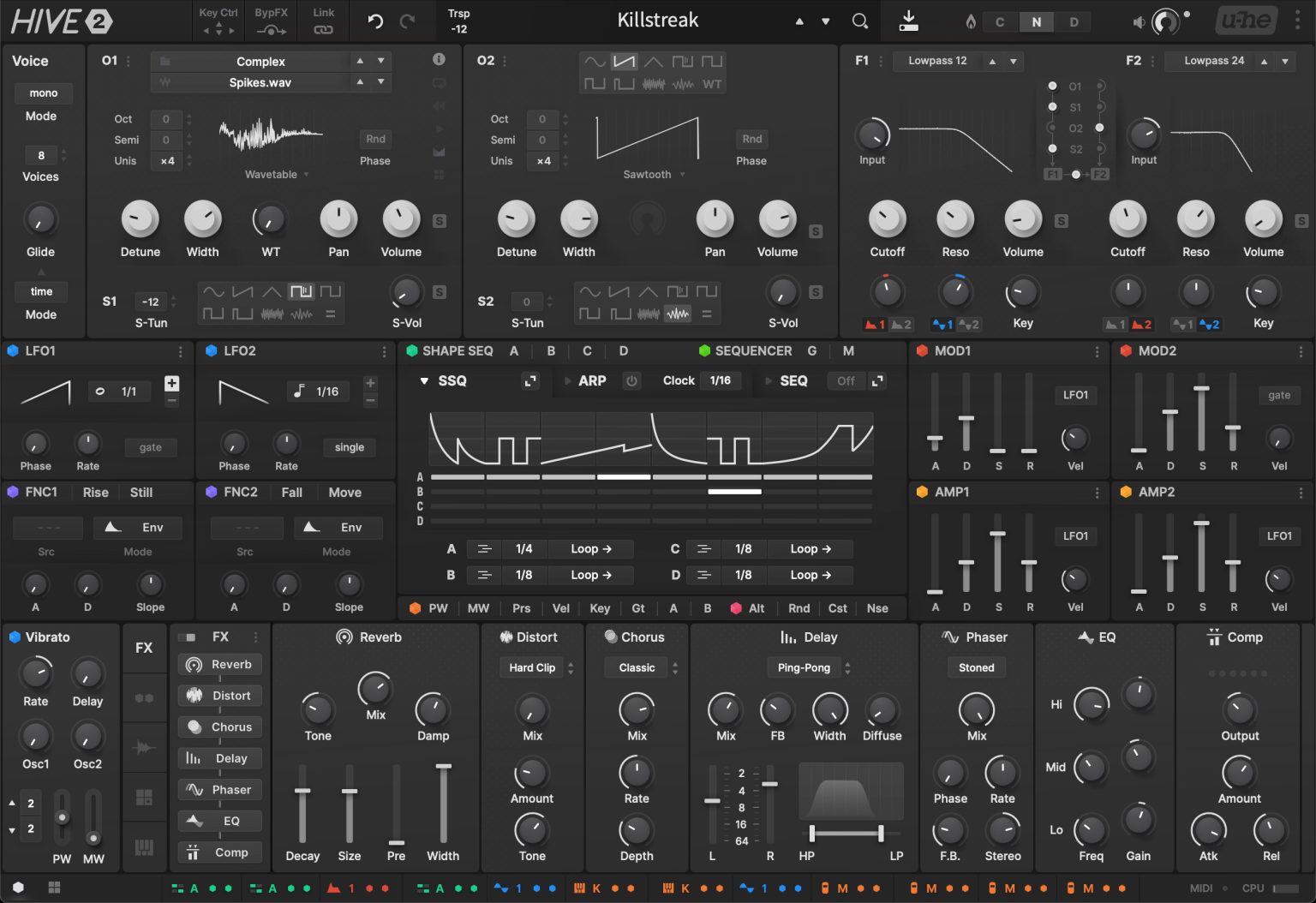Select the MW modulation source tab
The height and width of the screenshot is (903, 1316).
click(478, 608)
